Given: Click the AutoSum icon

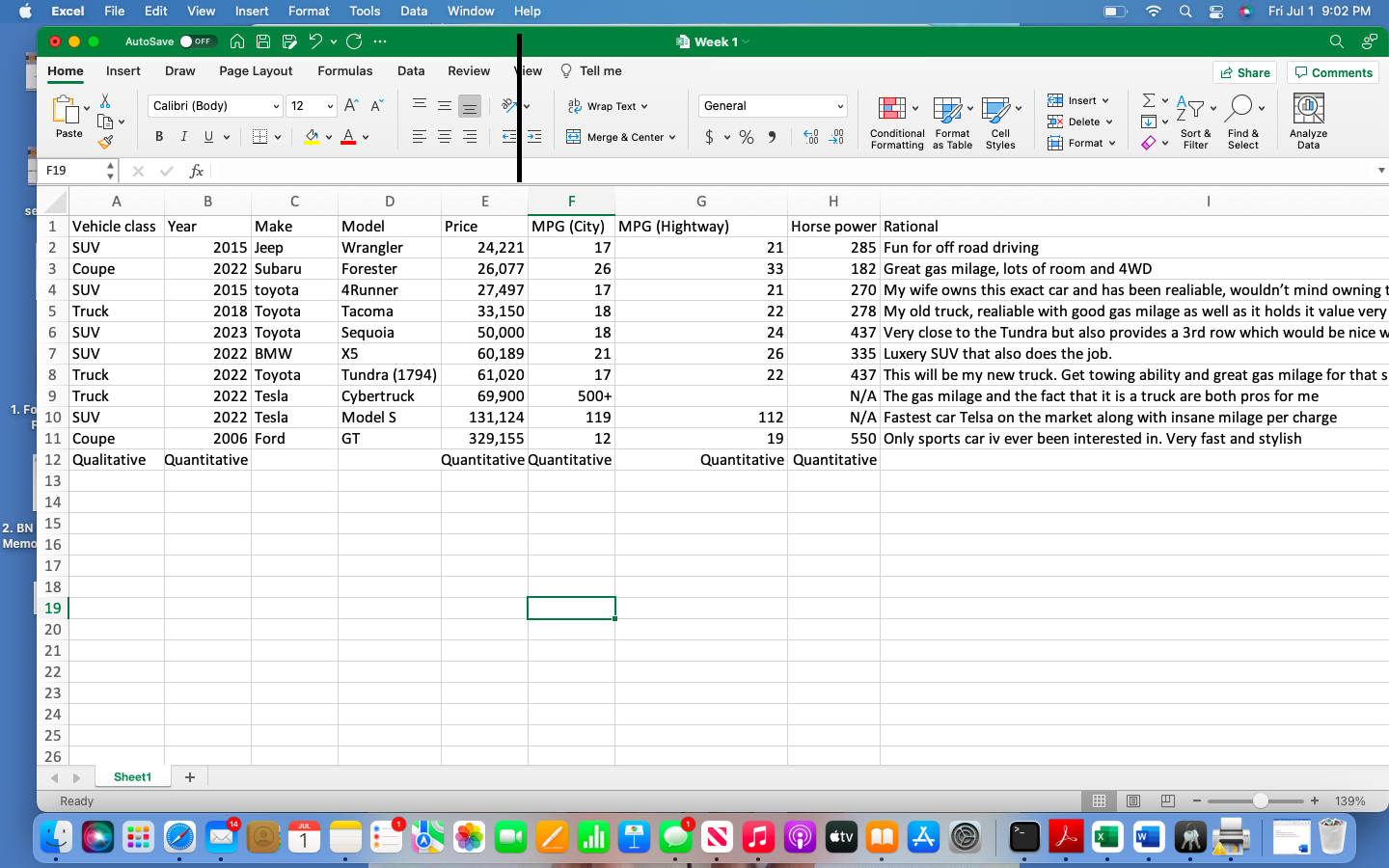Looking at the screenshot, I should point(1148,99).
